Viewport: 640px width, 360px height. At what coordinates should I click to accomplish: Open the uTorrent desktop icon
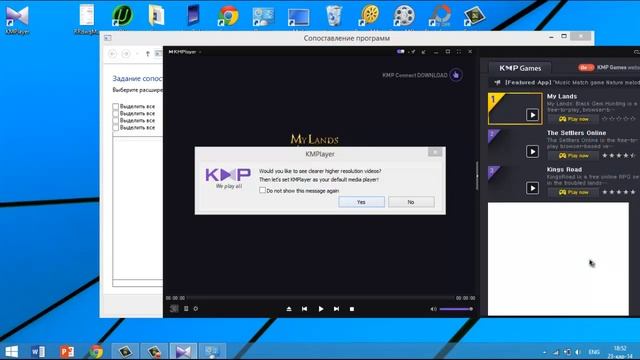tap(122, 16)
